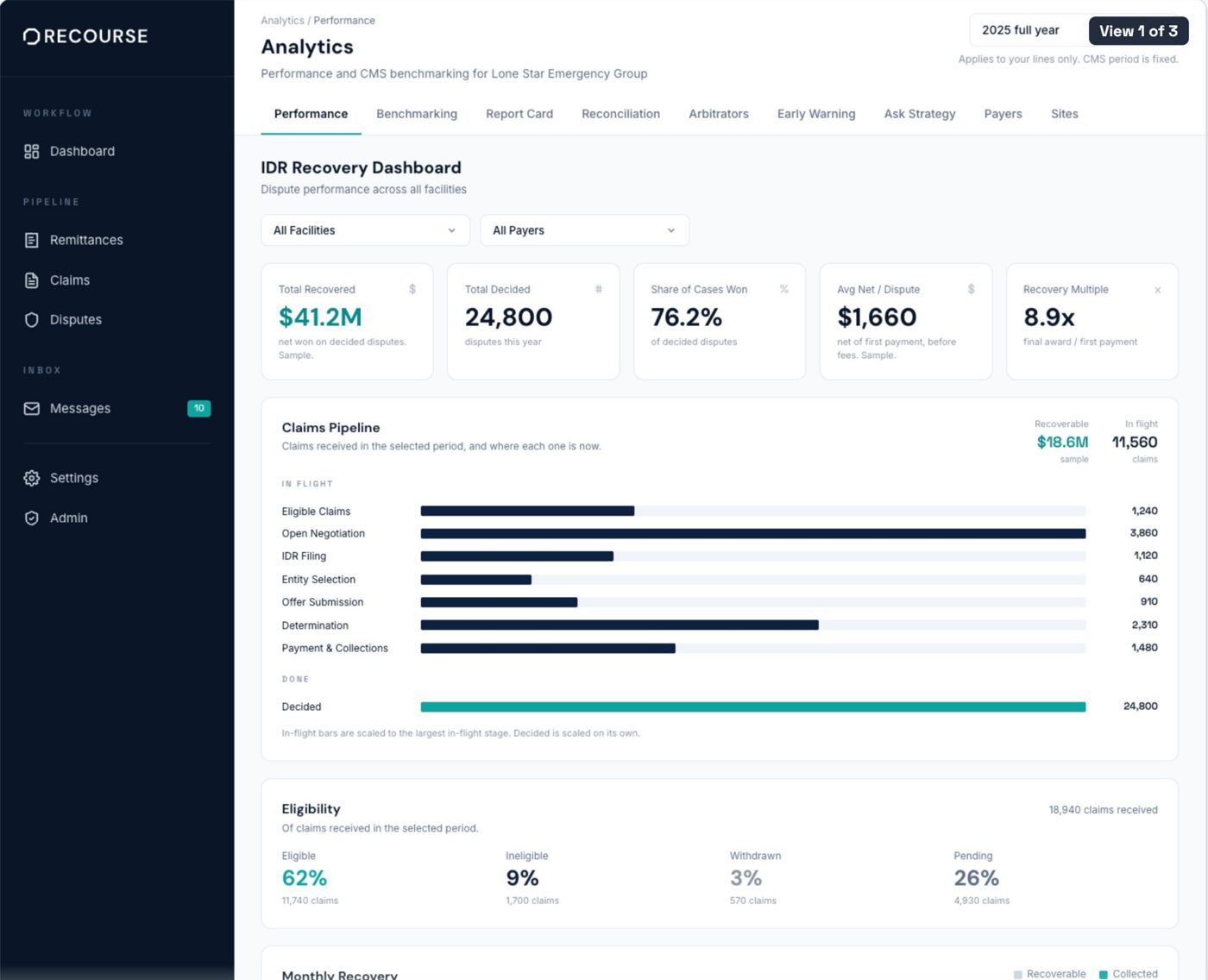Open the 2025 full year period selector
1208x980 pixels.
pos(1029,30)
